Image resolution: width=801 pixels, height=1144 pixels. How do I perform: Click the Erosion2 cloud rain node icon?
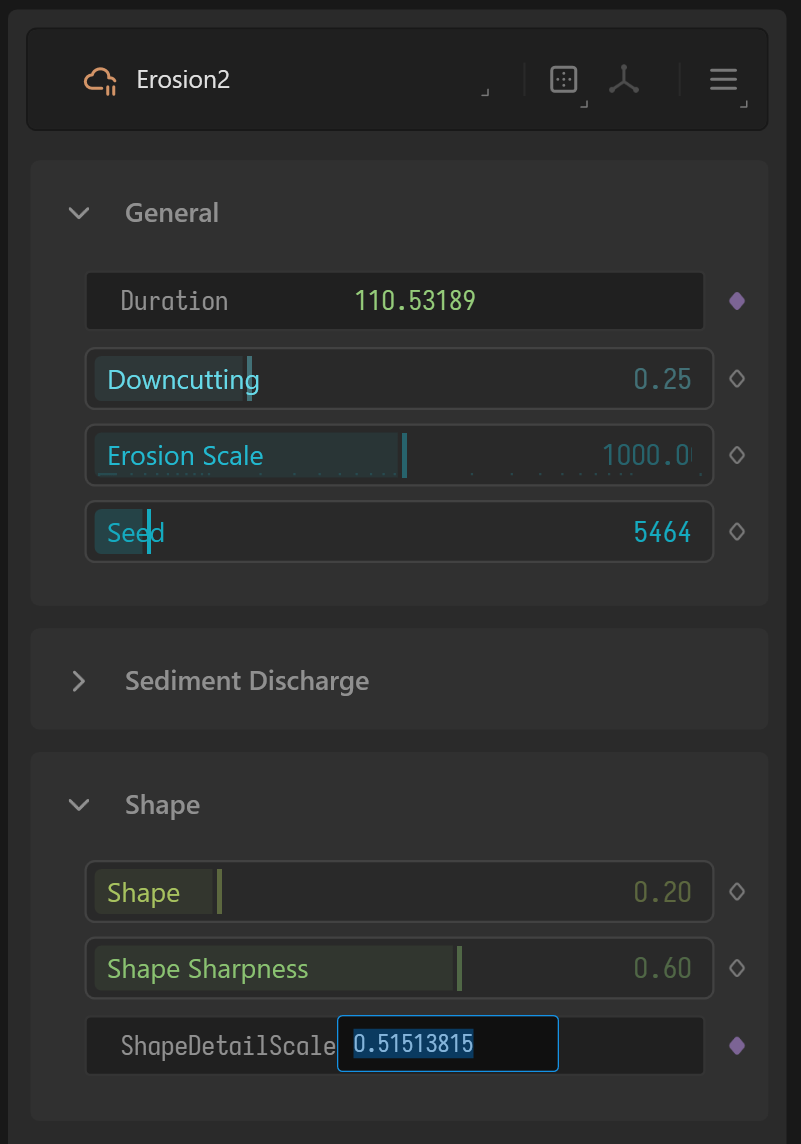(x=100, y=80)
